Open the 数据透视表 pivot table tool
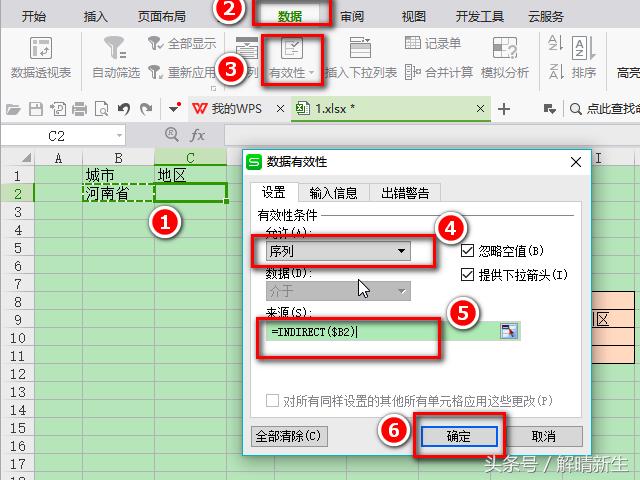Viewport: 640px width, 480px height. [41, 57]
